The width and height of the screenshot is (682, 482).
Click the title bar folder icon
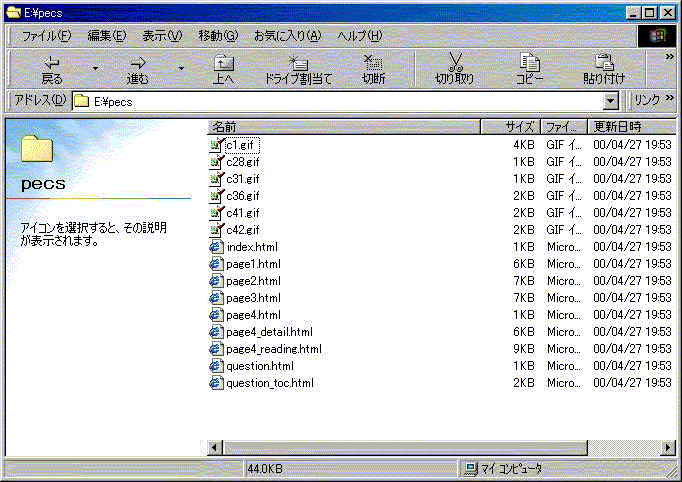tap(13, 13)
